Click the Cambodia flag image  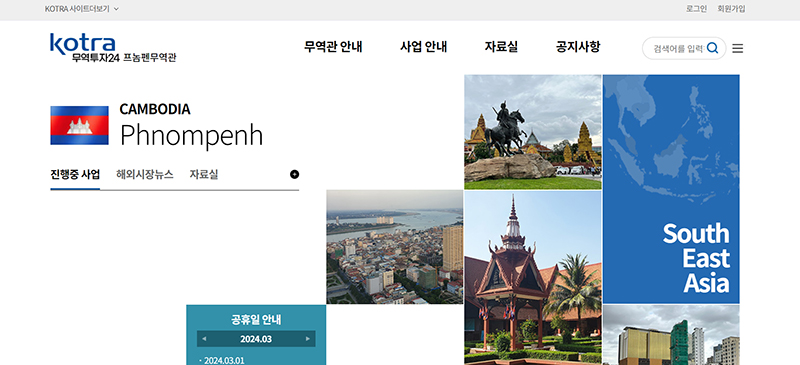(79, 126)
